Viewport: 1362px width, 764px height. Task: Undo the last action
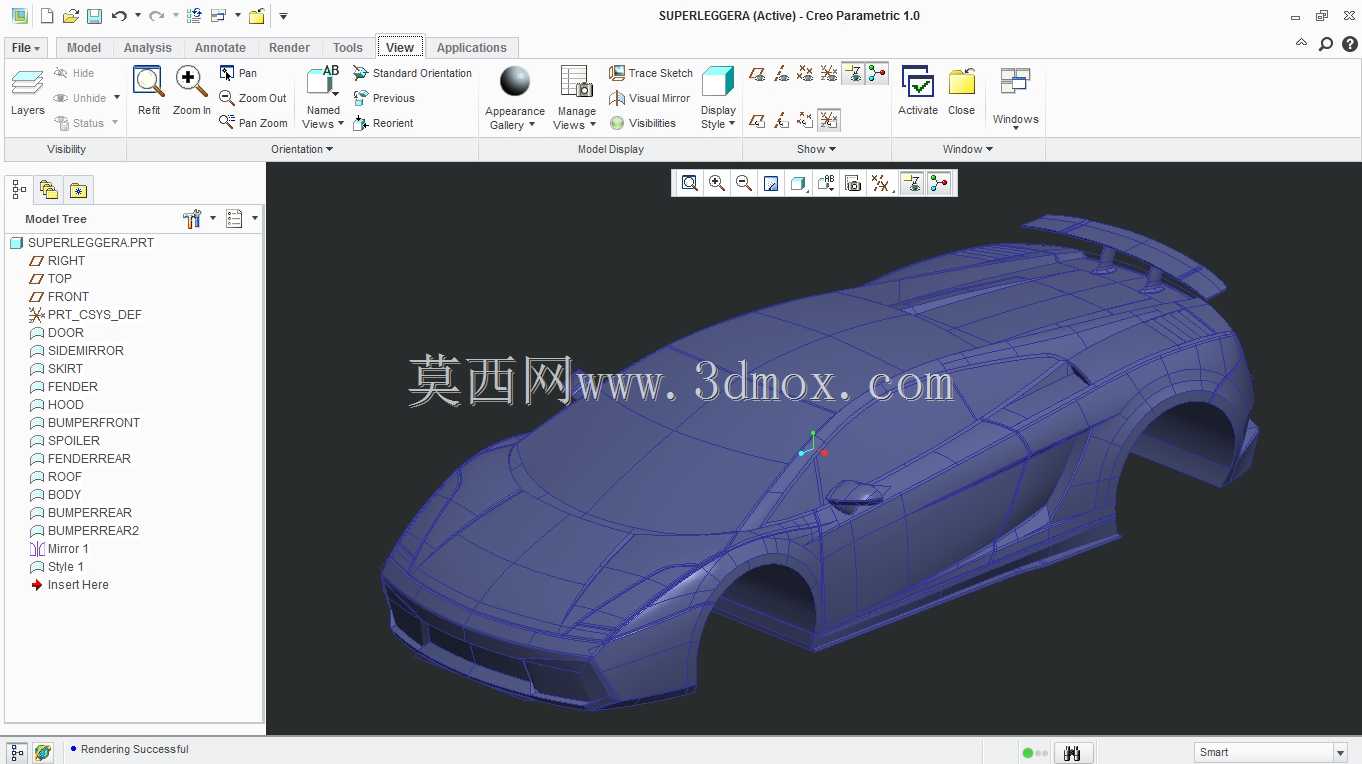pos(119,16)
